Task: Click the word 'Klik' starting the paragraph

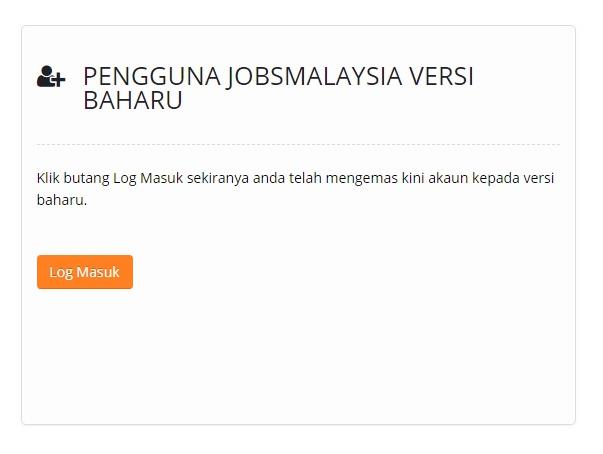Action: [x=48, y=178]
